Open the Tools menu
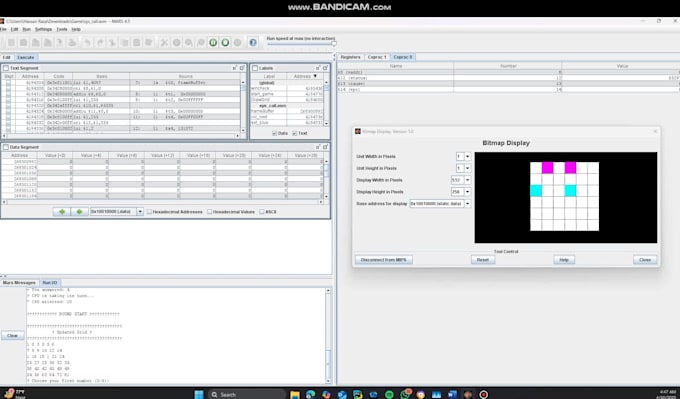Image resolution: width=680 pixels, height=399 pixels. coord(62,29)
